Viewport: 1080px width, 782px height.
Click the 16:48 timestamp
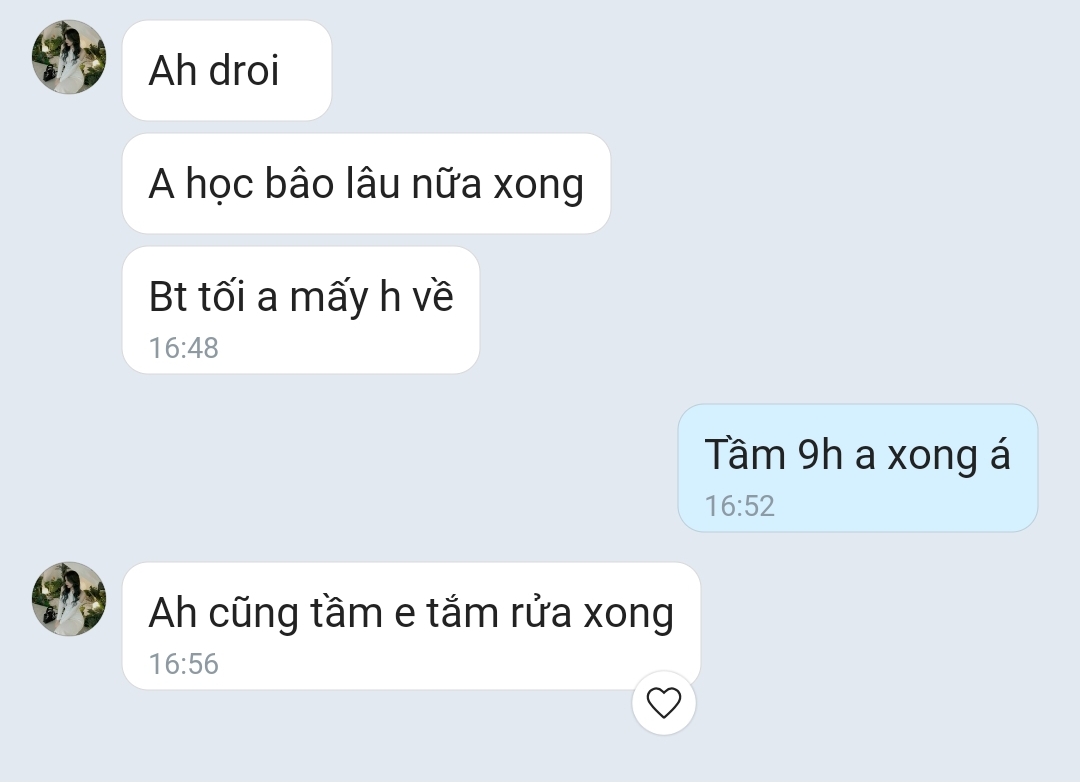click(x=184, y=348)
